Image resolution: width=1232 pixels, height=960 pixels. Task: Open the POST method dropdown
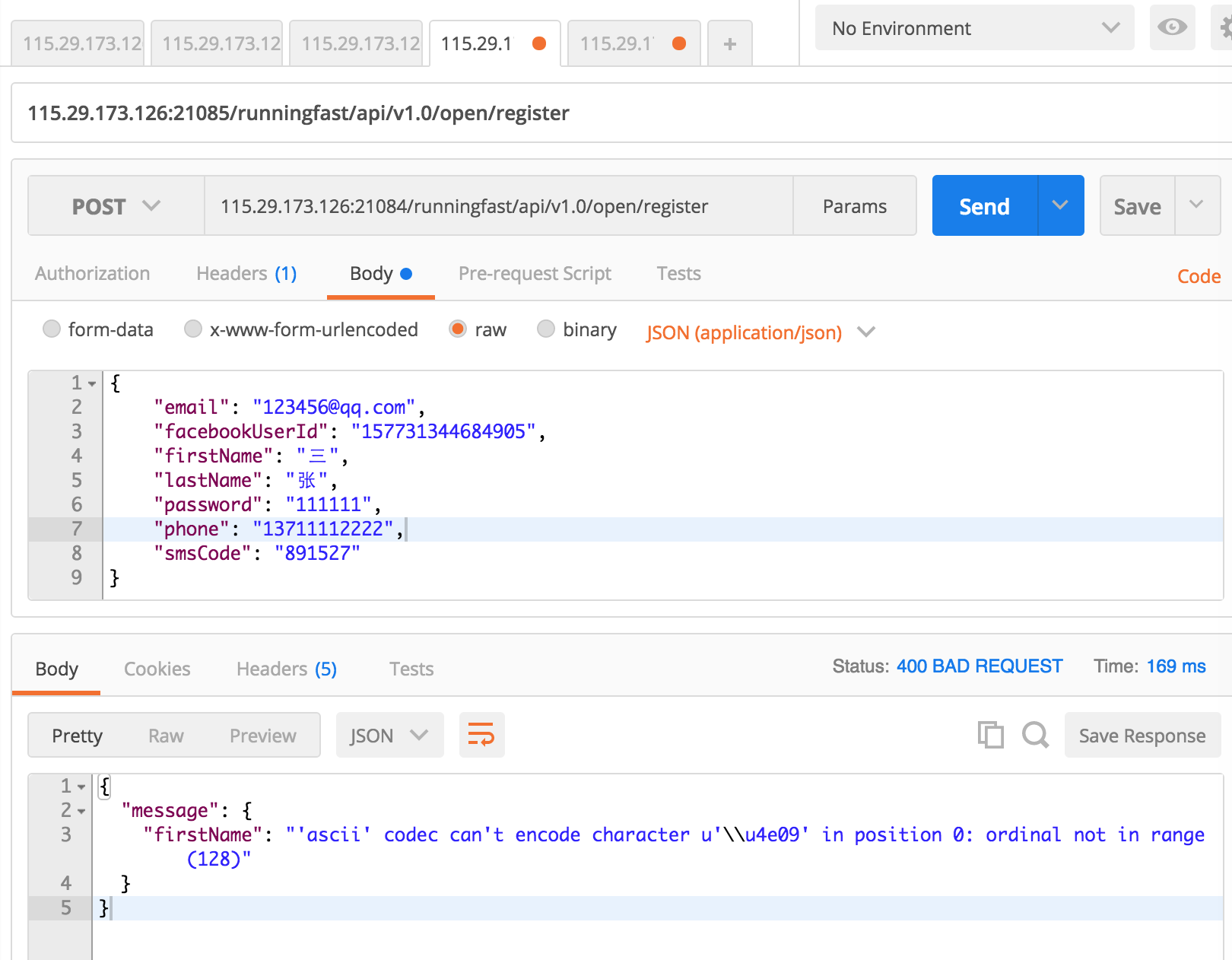(116, 206)
